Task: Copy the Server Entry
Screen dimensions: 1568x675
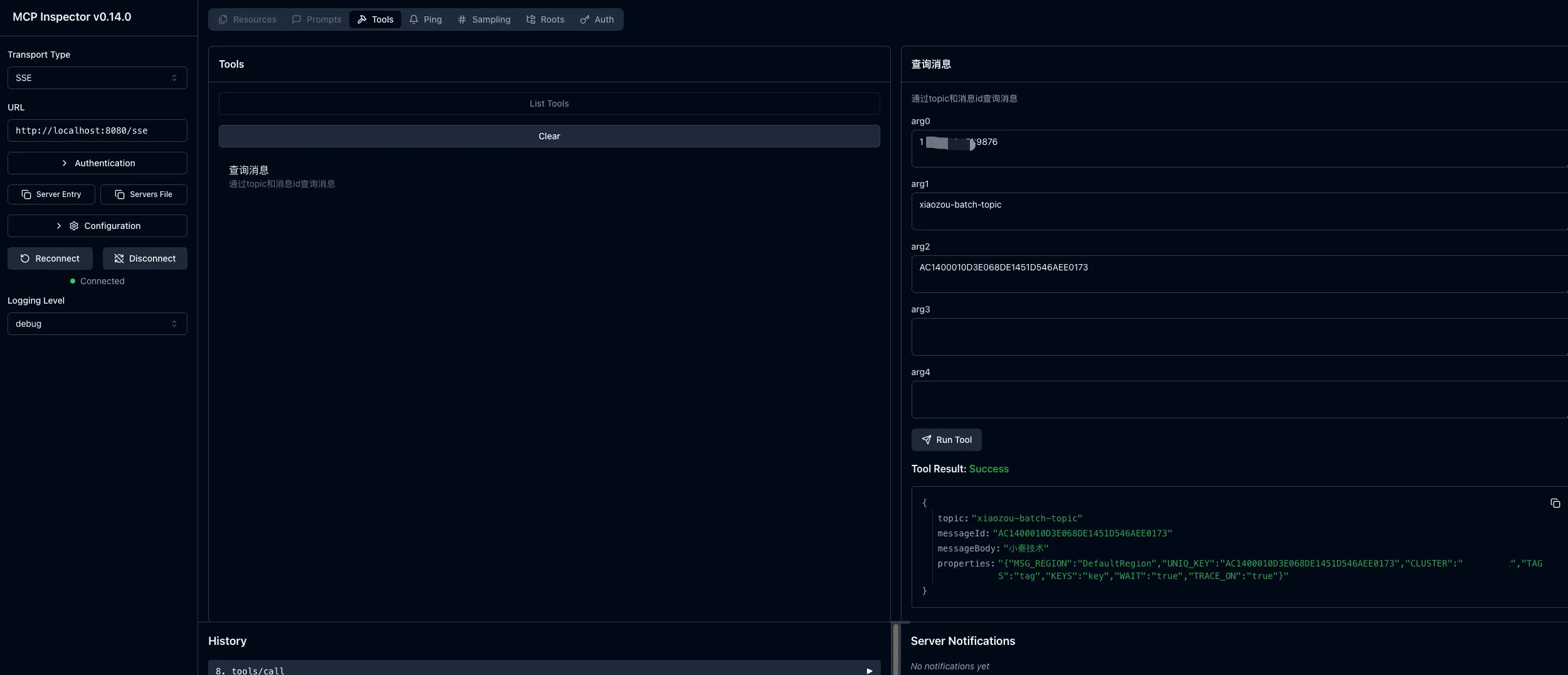Action: 51,194
